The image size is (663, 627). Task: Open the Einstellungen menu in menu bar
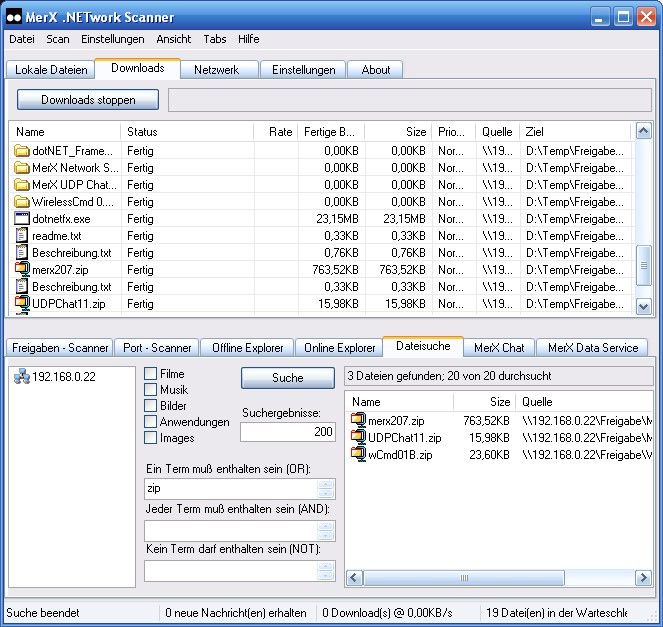point(113,39)
